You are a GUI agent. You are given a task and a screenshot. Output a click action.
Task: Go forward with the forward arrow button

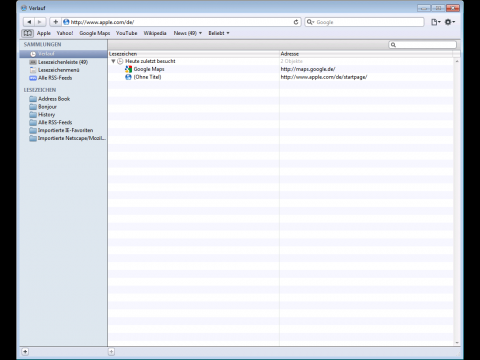(x=40, y=22)
